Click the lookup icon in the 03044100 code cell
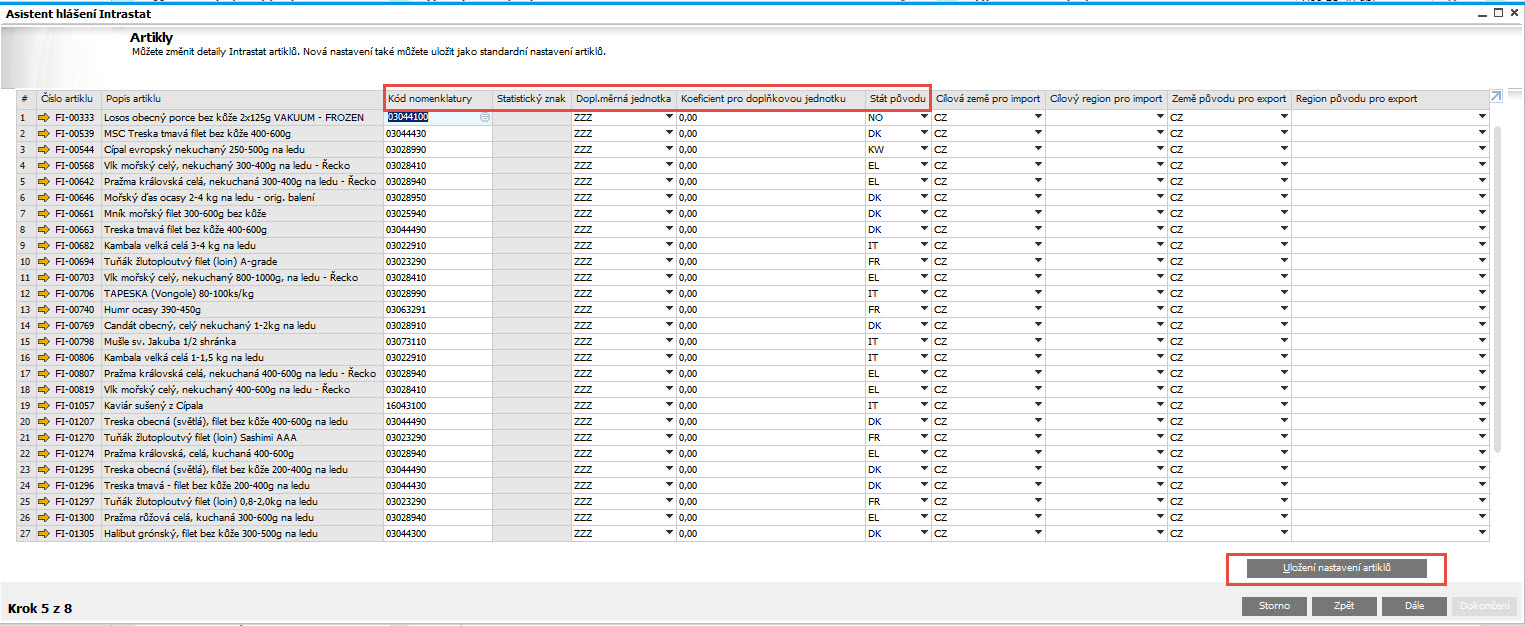The image size is (1525, 626). (x=485, y=117)
